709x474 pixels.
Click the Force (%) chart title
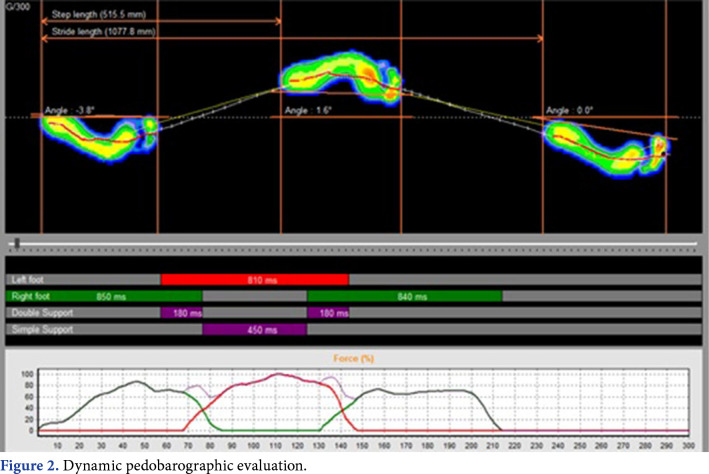point(354,359)
